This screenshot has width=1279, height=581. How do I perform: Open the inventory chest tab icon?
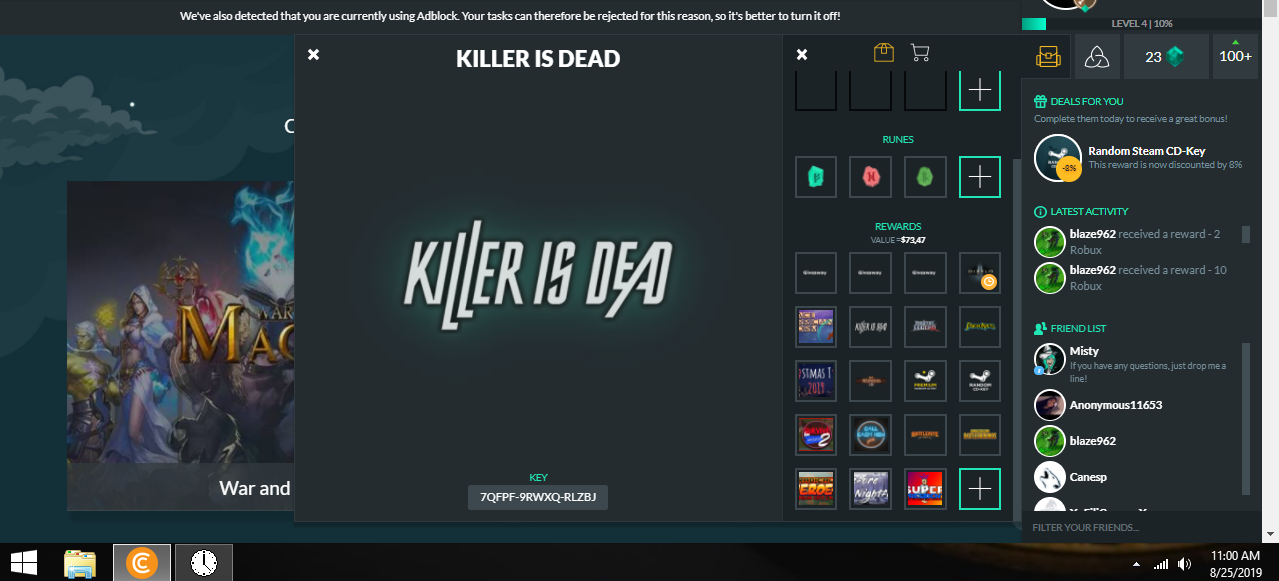(883, 52)
